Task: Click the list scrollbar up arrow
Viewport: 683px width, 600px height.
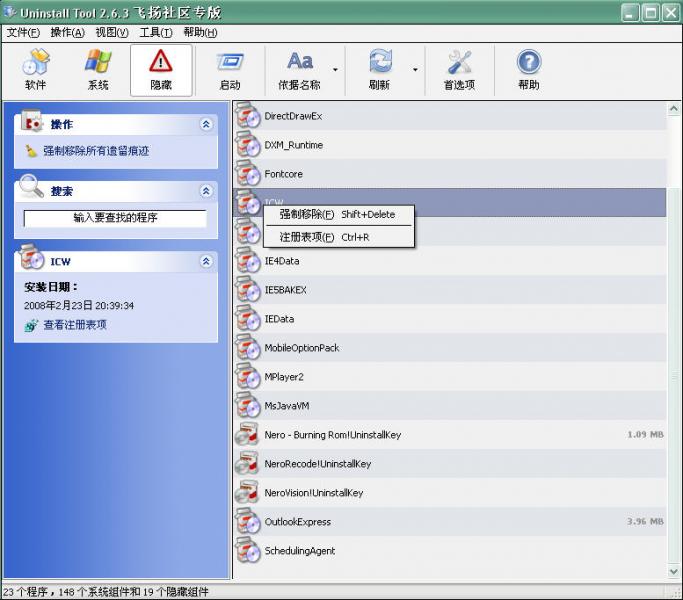Action: click(673, 108)
